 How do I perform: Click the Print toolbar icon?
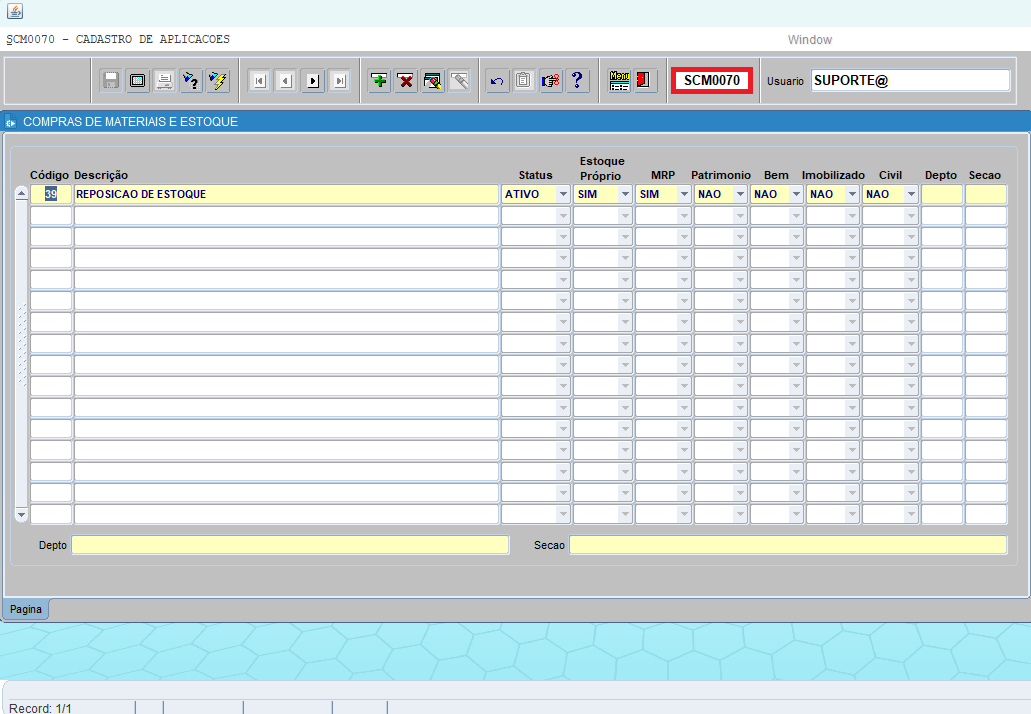pyautogui.click(x=164, y=81)
